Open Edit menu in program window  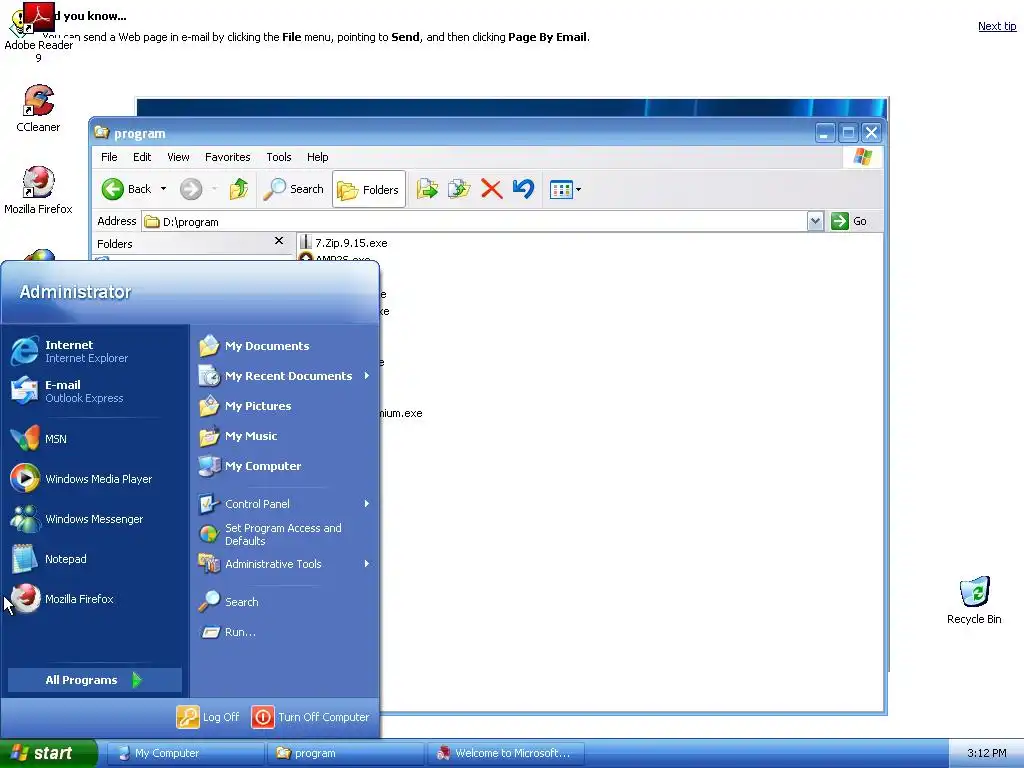pos(142,157)
